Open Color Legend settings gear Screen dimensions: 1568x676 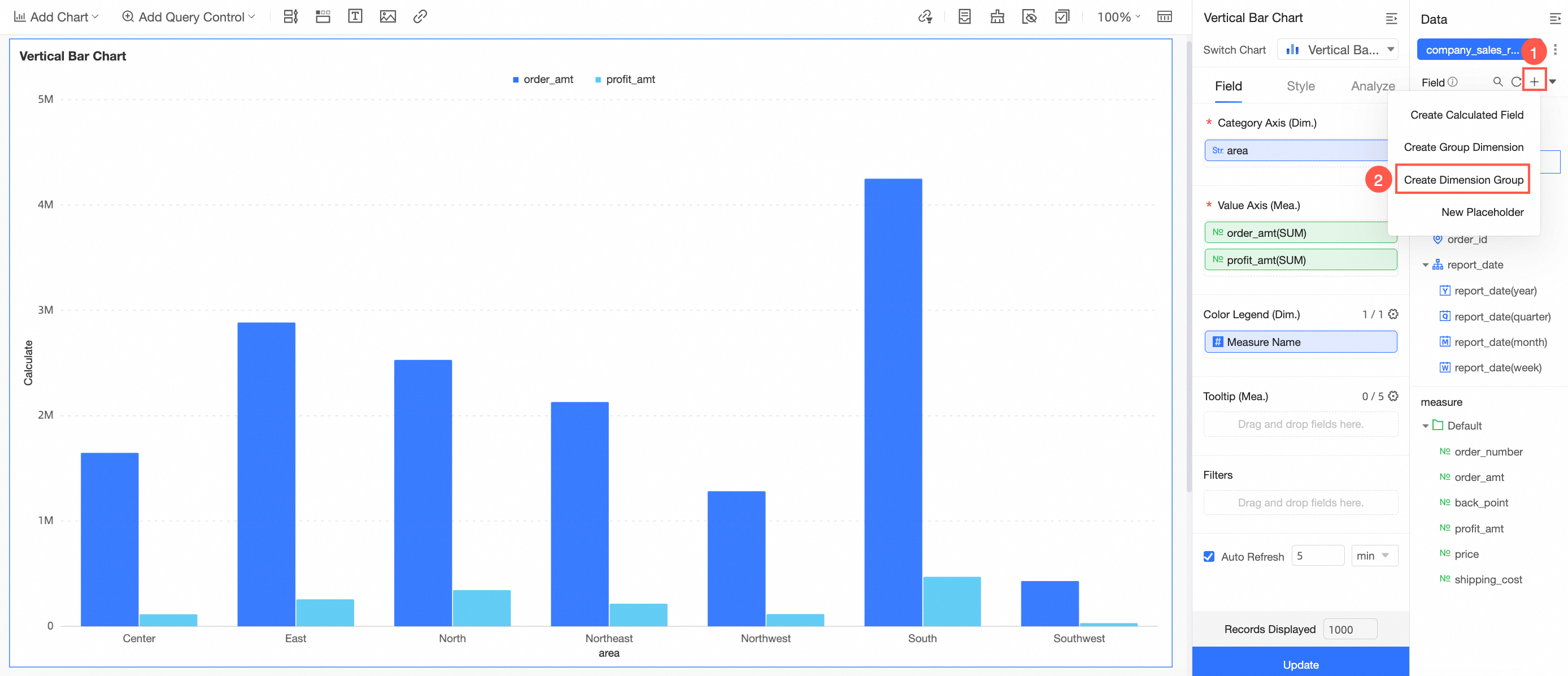(1393, 314)
